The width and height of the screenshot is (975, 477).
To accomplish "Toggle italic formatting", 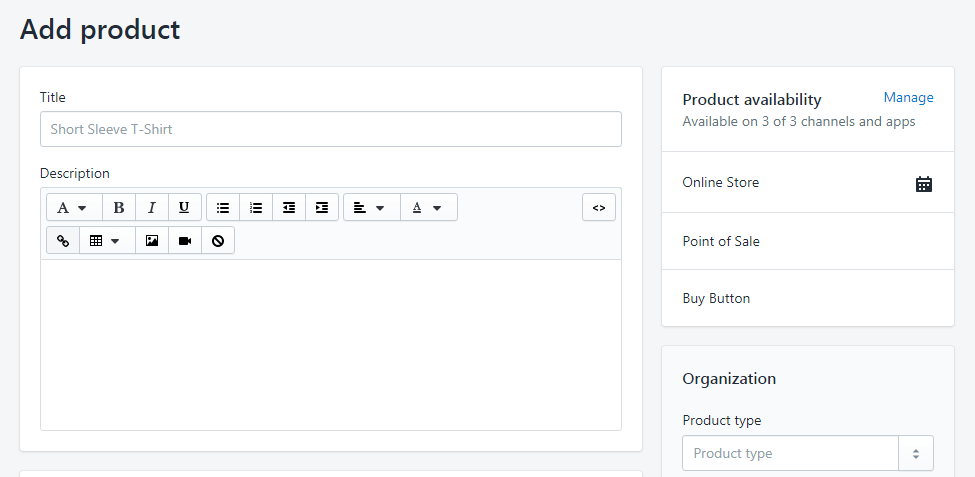I will click(x=152, y=207).
